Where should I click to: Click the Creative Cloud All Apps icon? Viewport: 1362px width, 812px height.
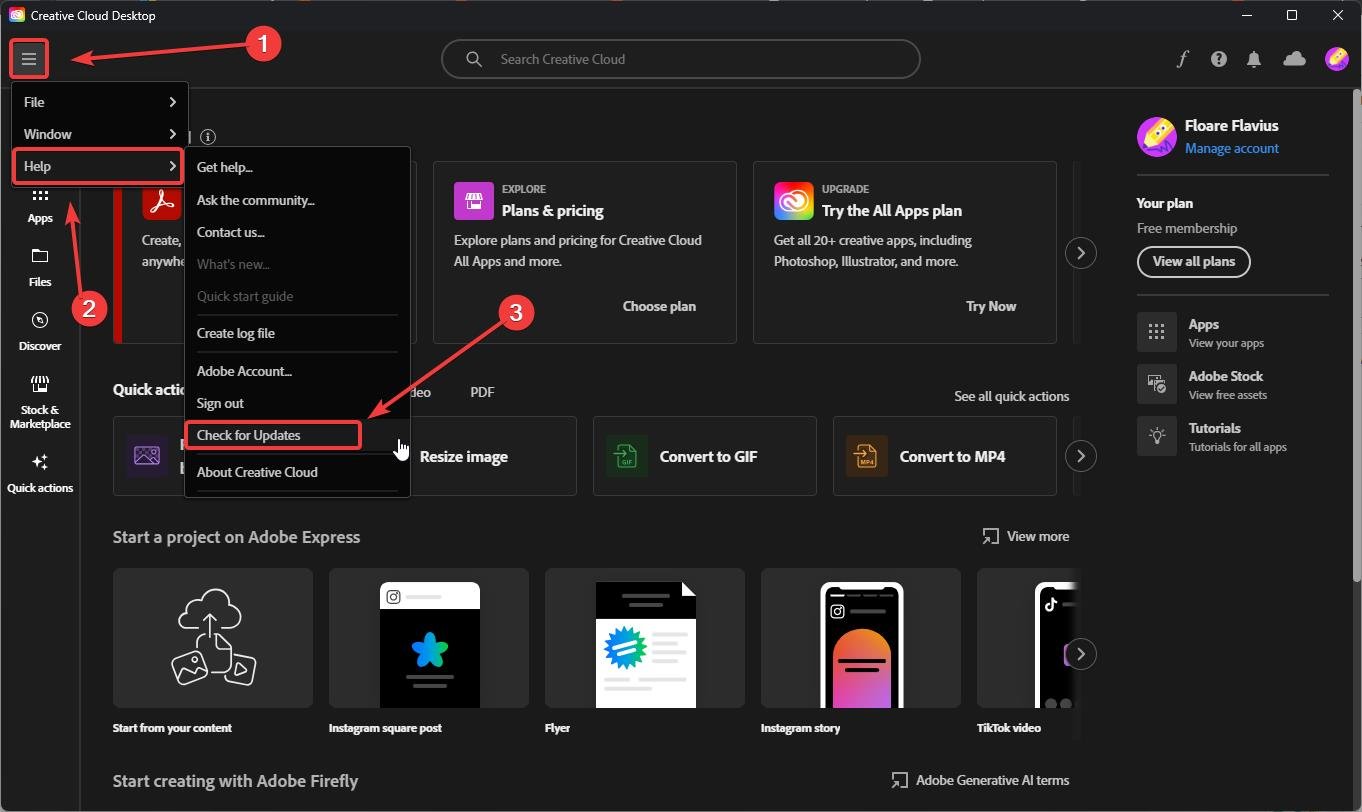[x=793, y=200]
